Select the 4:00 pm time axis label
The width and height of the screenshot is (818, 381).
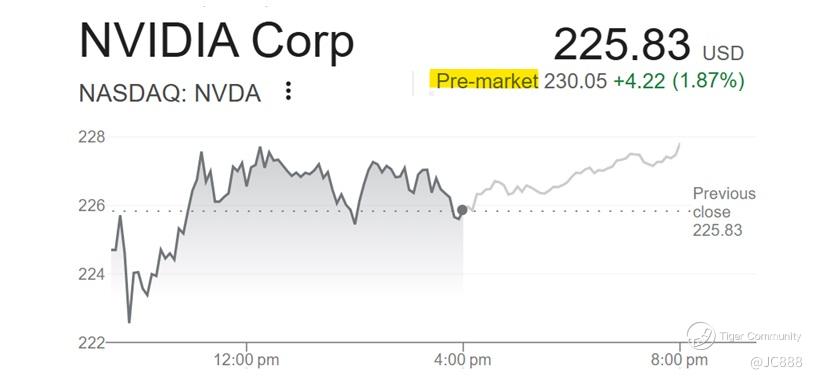[462, 360]
